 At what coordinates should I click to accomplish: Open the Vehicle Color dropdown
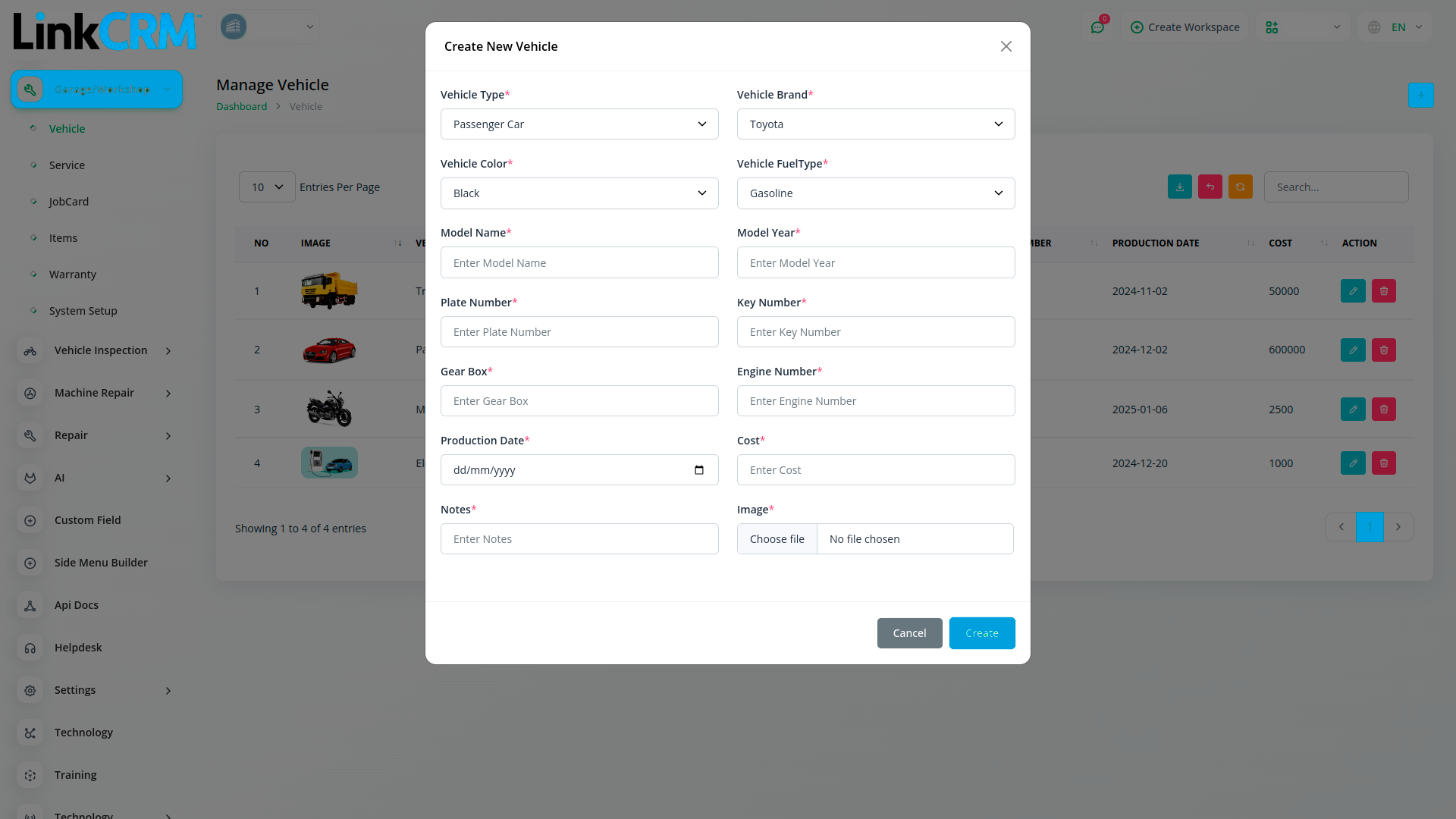coord(579,193)
